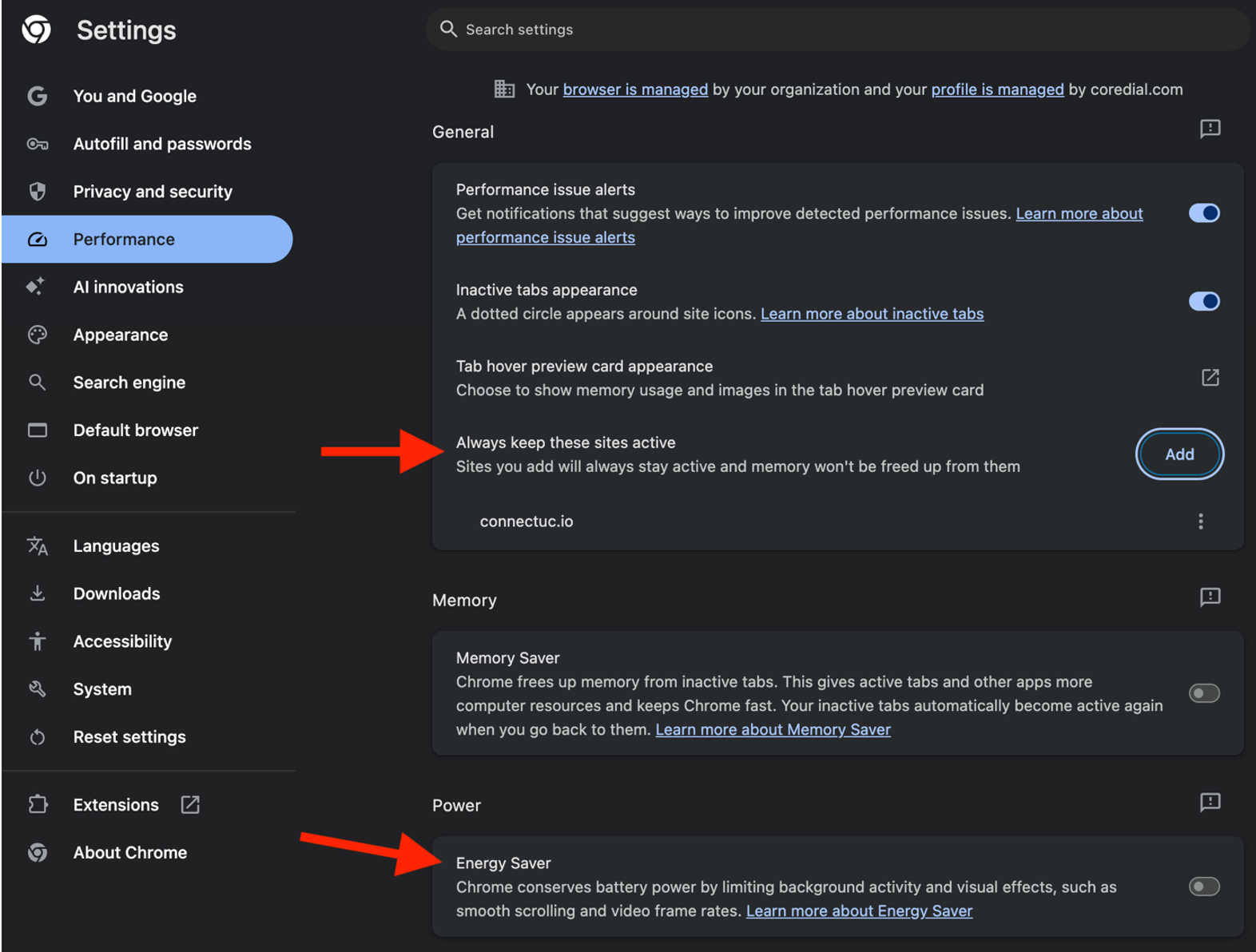1256x952 pixels.
Task: Click the Google G icon in sidebar
Action: [37, 96]
